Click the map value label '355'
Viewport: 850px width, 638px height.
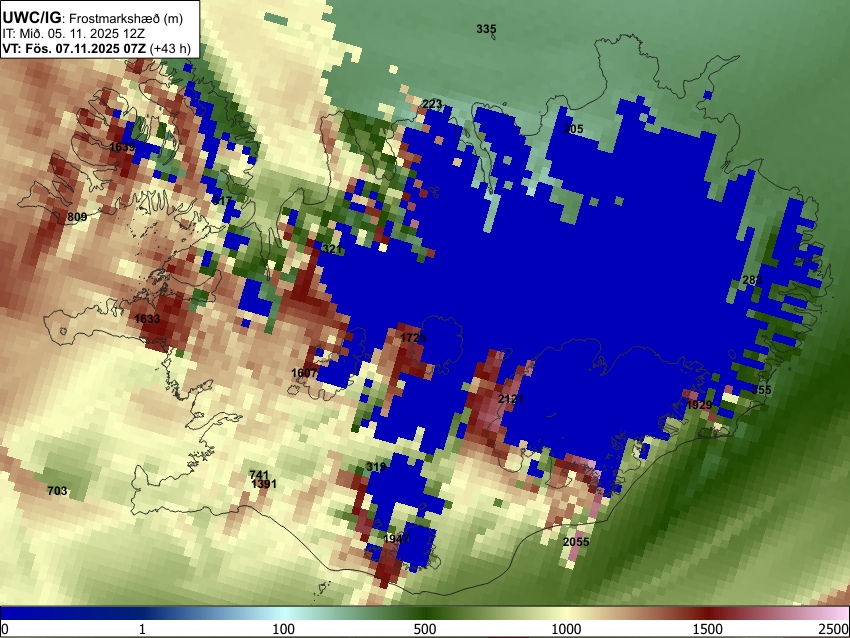[x=761, y=390]
